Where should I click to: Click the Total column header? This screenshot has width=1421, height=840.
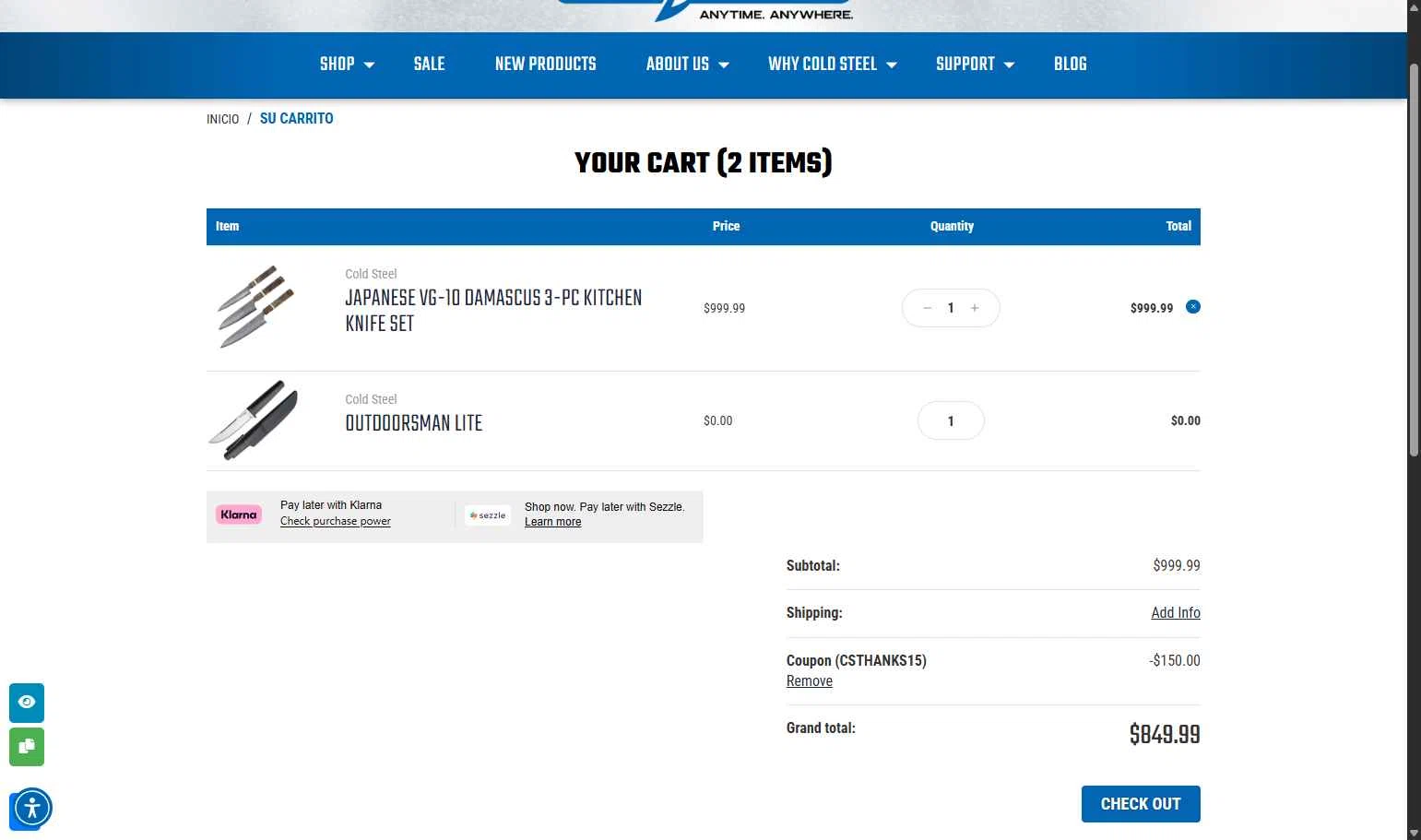coord(1178,226)
